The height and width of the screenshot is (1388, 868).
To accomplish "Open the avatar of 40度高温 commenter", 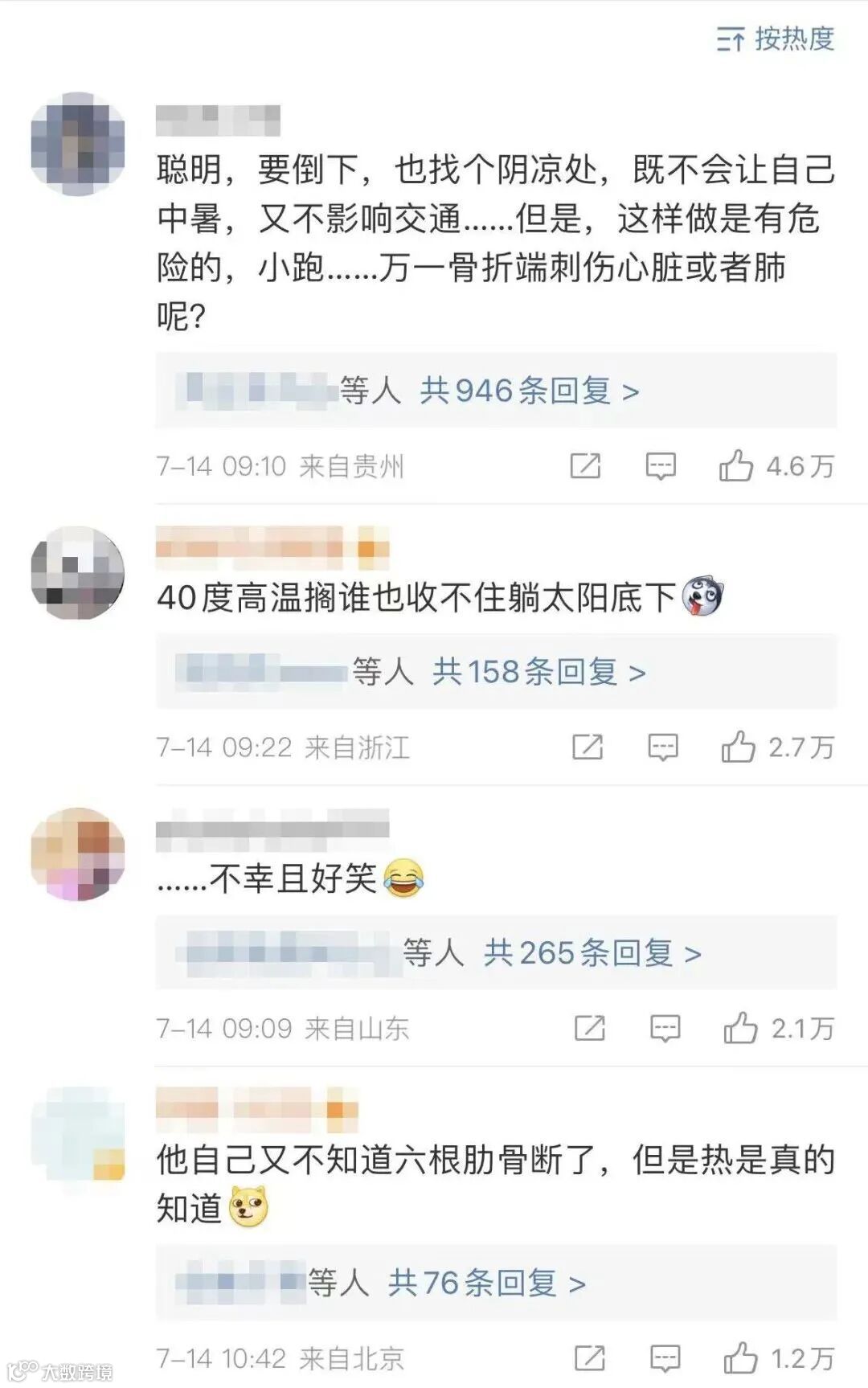I will (x=78, y=573).
